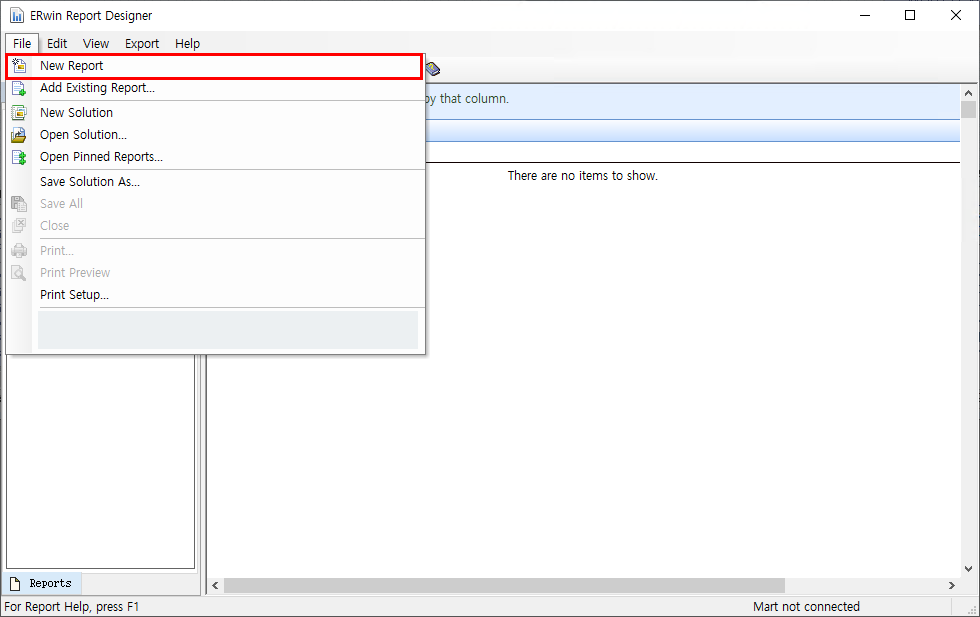Click horizontal scrollbar right arrow
This screenshot has width=980, height=617.
(x=951, y=586)
